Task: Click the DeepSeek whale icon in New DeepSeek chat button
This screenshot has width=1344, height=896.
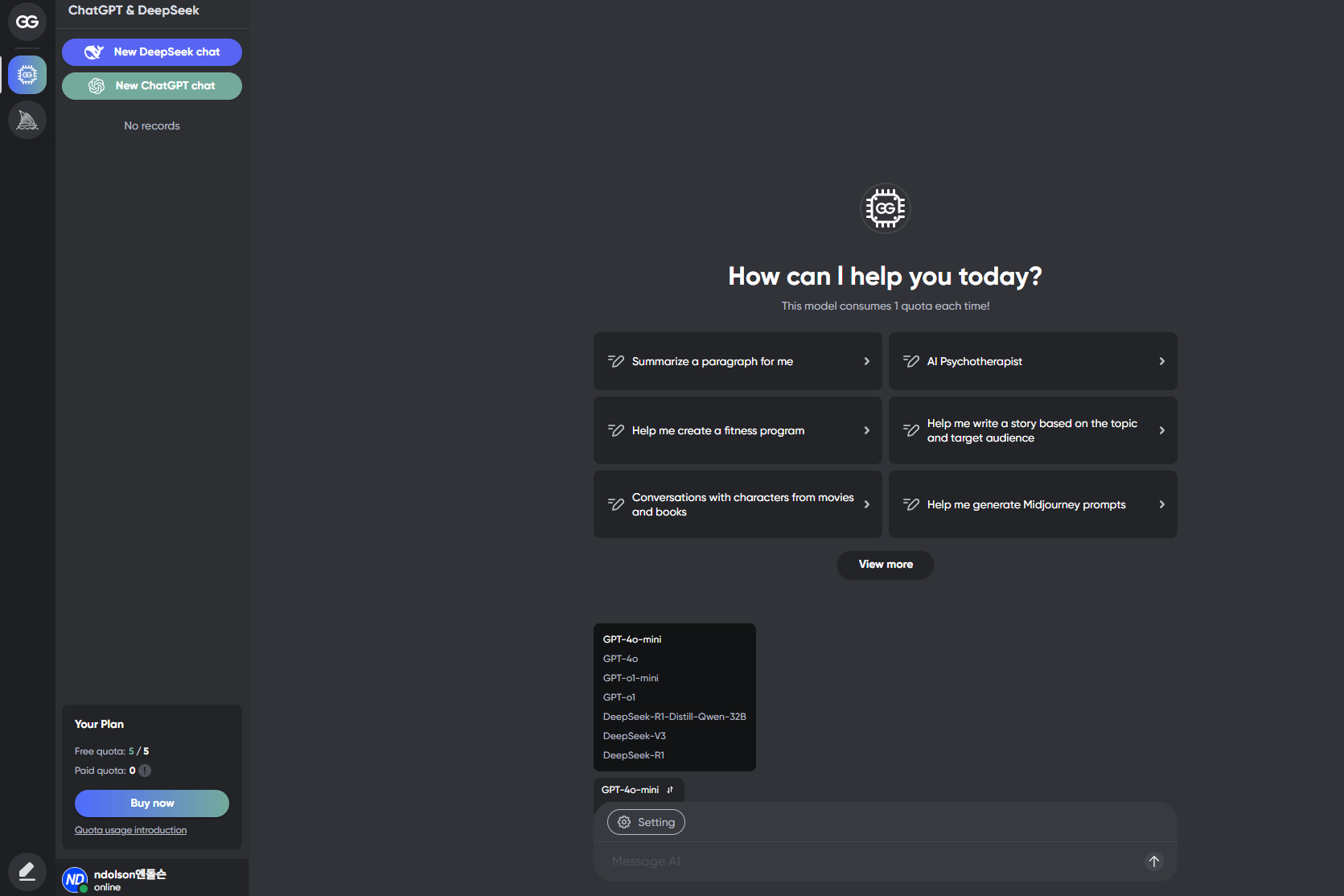Action: 94,52
